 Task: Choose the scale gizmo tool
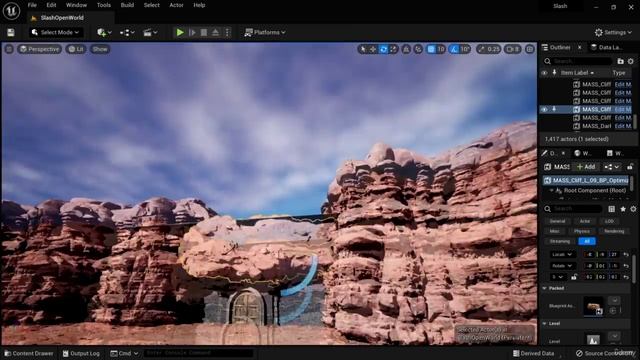[393, 49]
